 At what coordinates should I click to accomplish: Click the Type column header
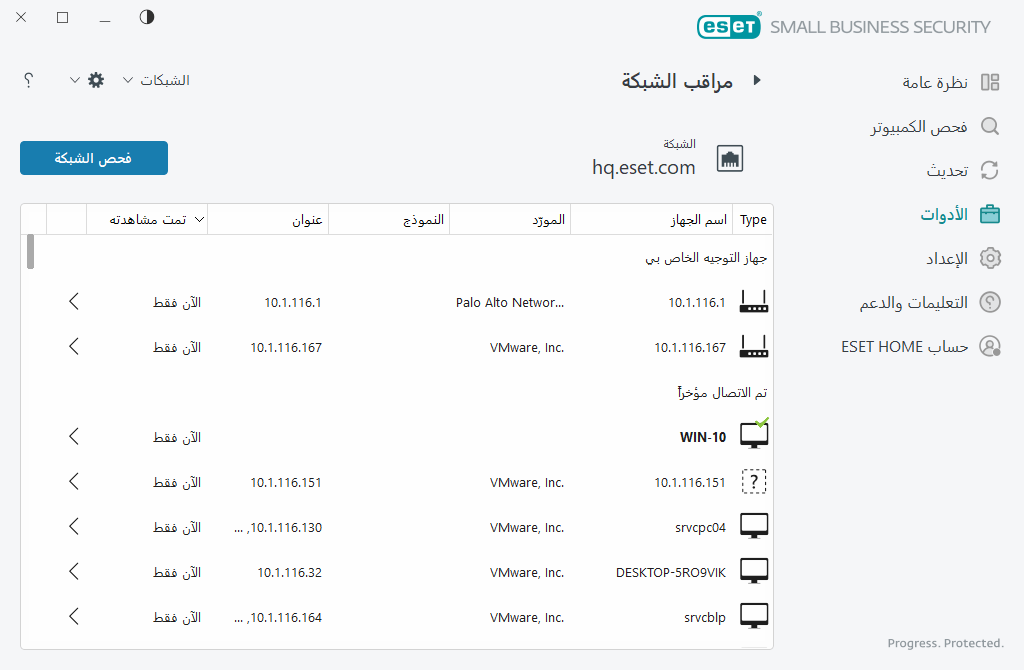752,219
